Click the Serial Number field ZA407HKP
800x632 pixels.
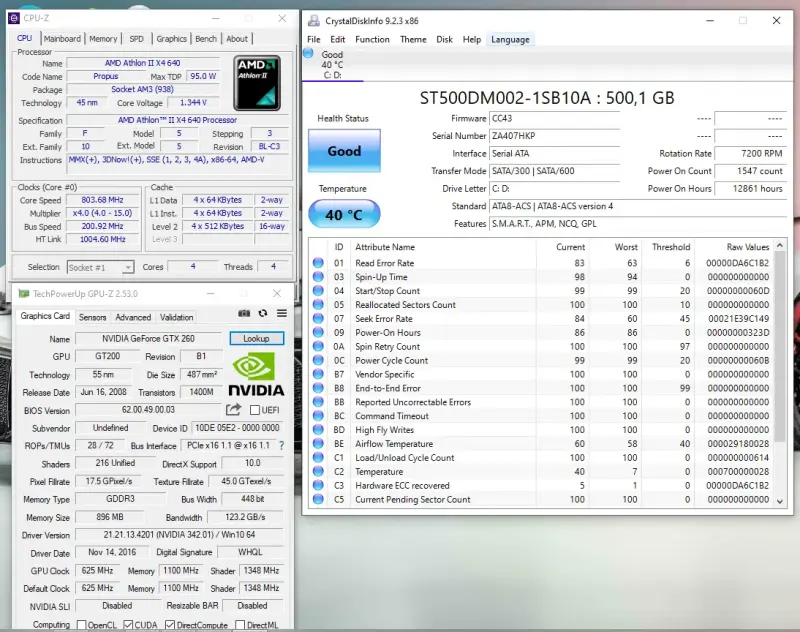click(x=554, y=136)
